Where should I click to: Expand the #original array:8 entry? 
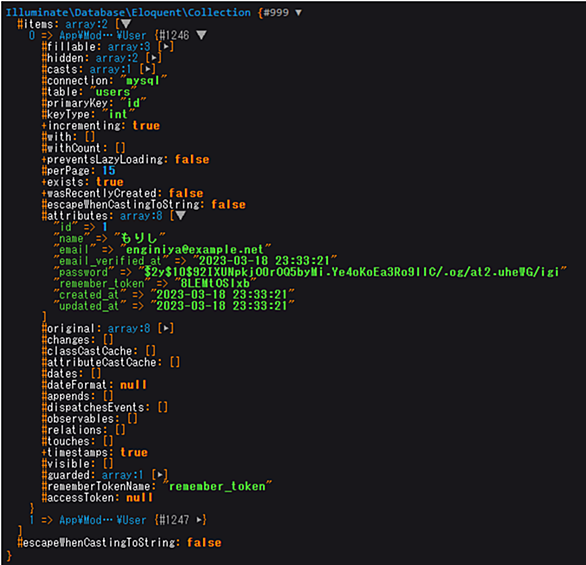click(x=166, y=328)
